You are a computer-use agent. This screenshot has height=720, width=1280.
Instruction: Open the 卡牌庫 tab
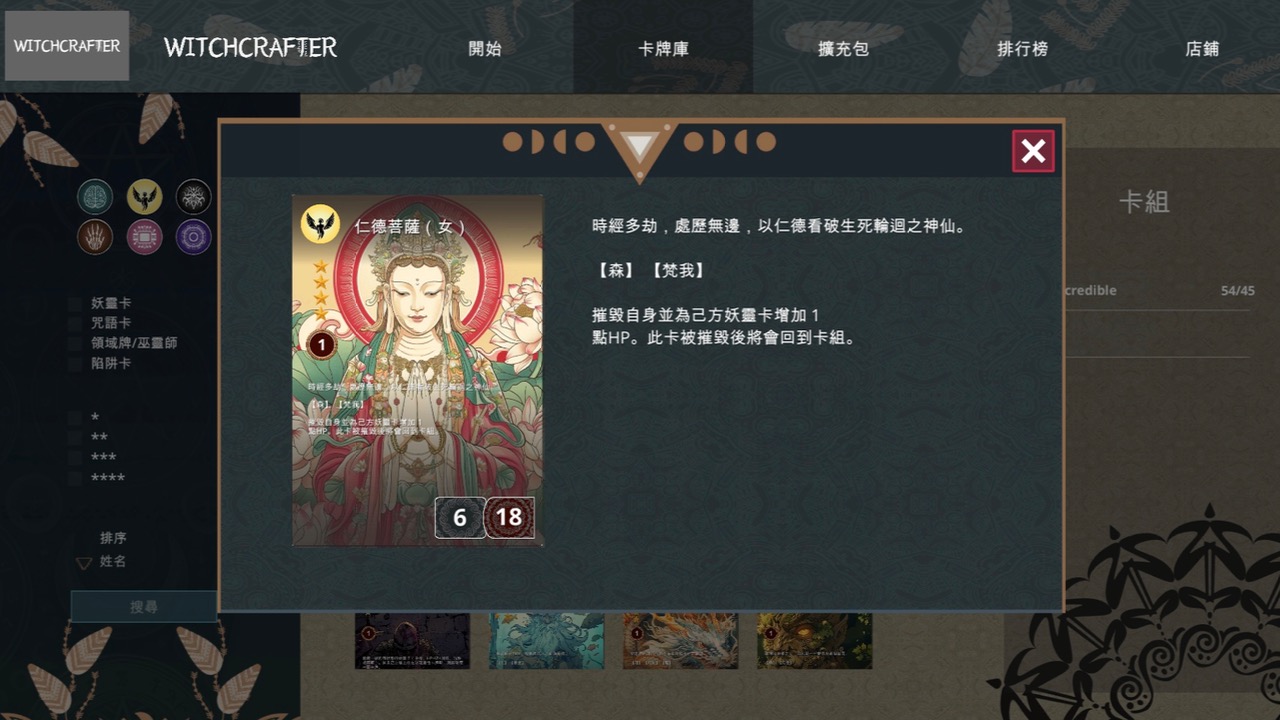pos(663,48)
